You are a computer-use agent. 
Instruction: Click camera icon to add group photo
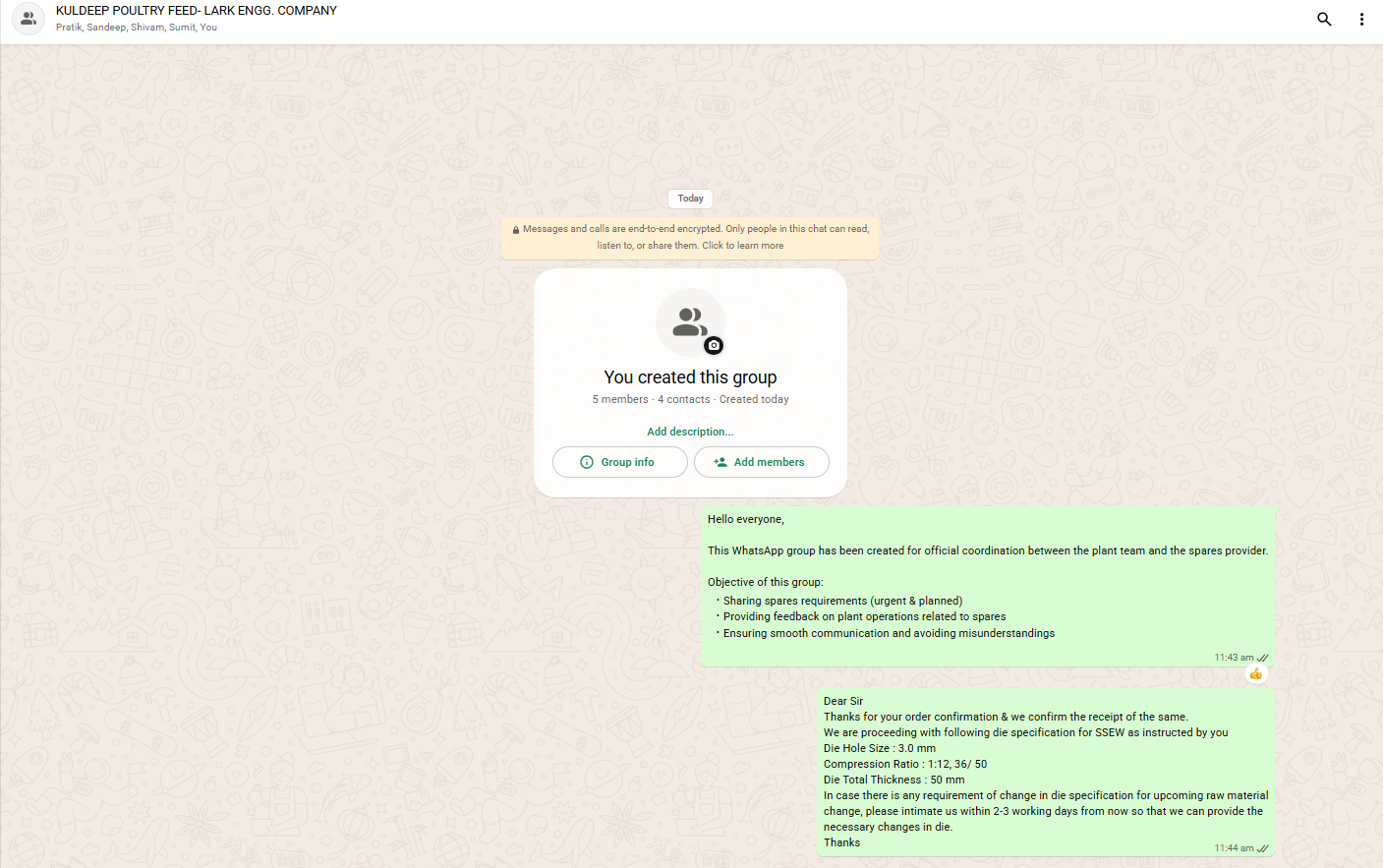[x=714, y=345]
